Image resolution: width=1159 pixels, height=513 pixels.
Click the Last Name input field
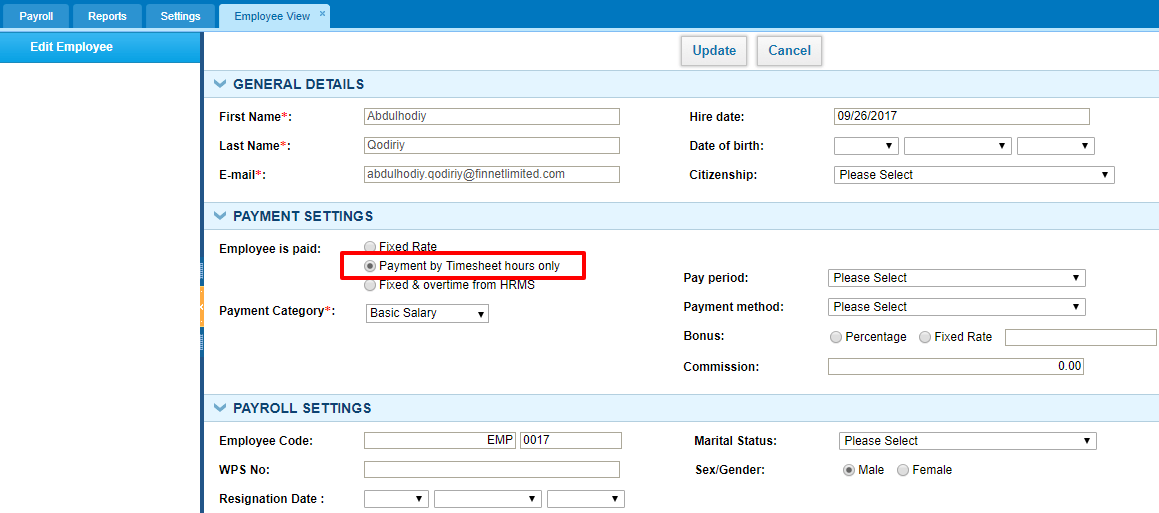492,146
